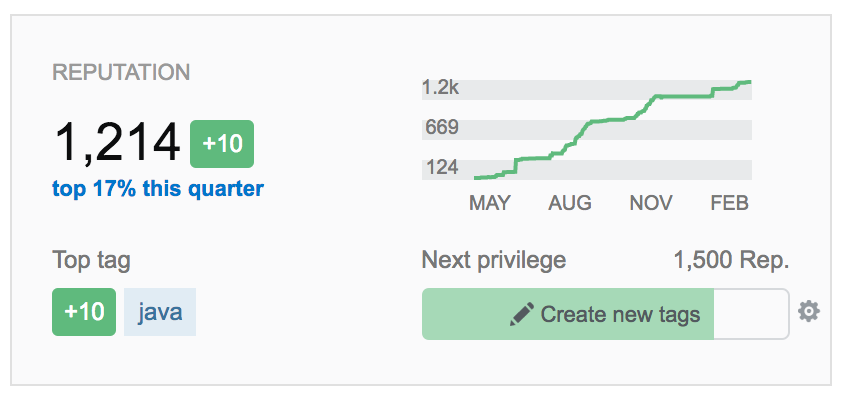Click the +10 badge beside java tag
Viewport: 844px width, 394px height.
[84, 312]
